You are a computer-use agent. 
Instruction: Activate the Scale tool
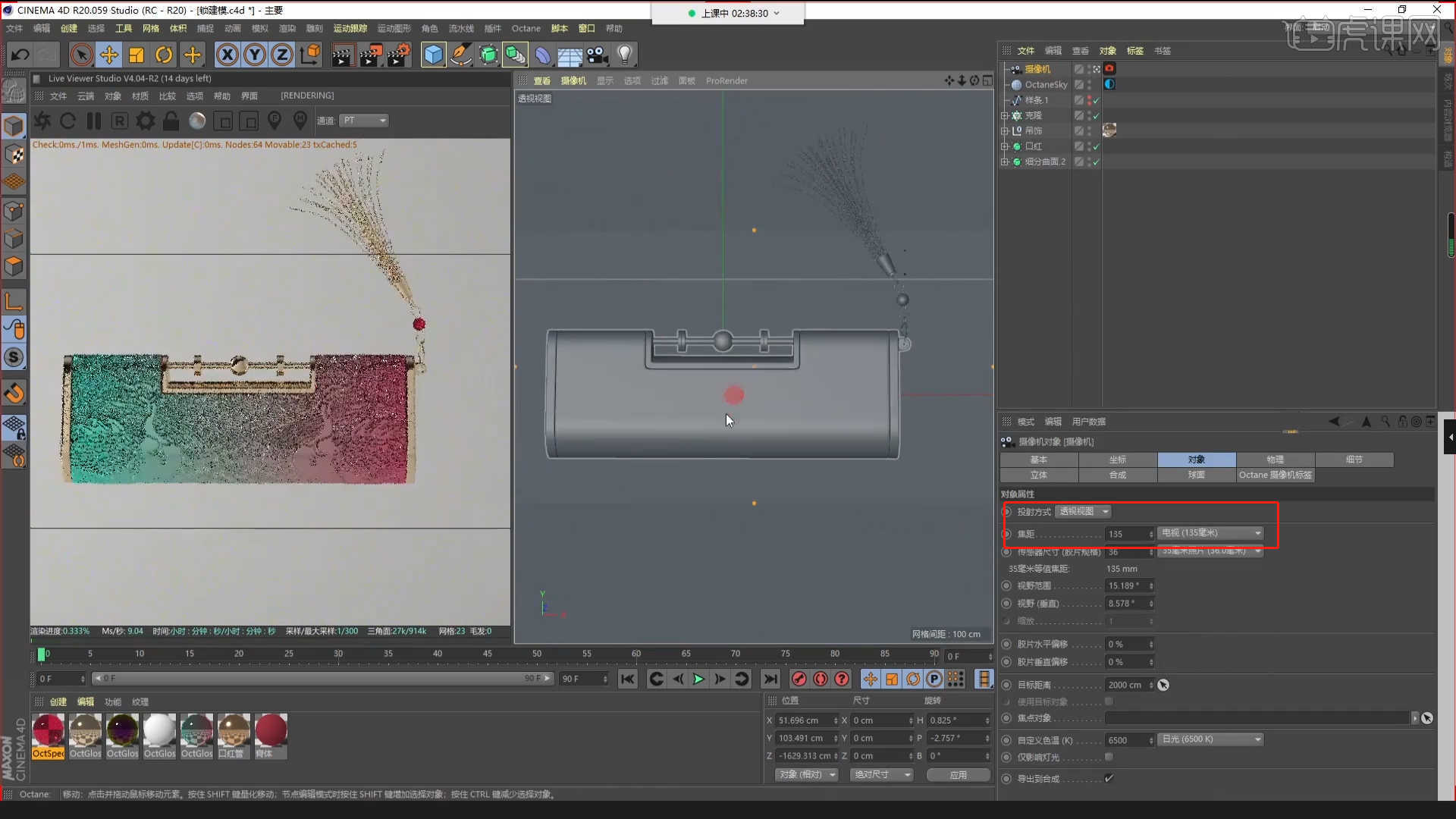click(x=136, y=55)
